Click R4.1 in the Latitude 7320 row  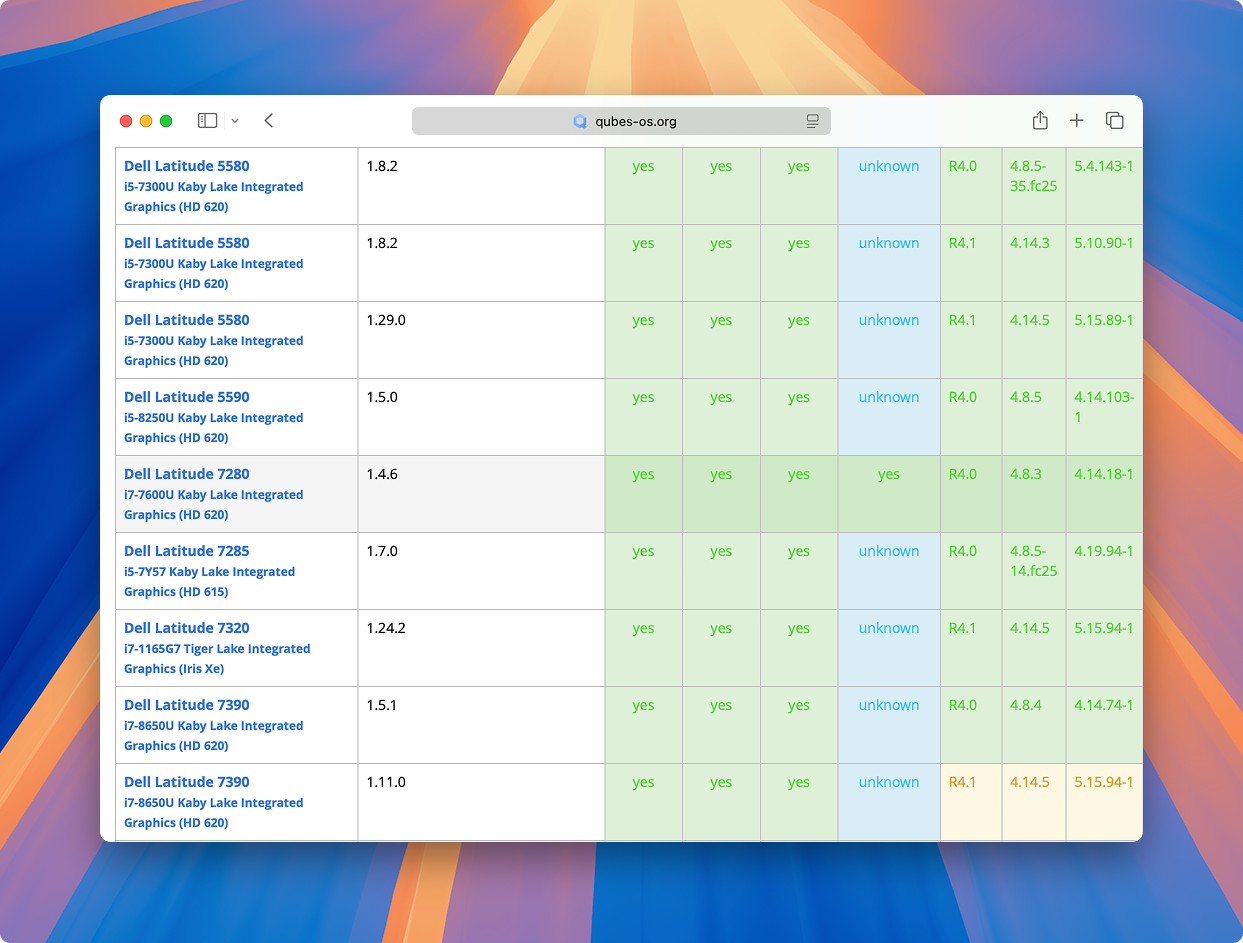click(963, 628)
